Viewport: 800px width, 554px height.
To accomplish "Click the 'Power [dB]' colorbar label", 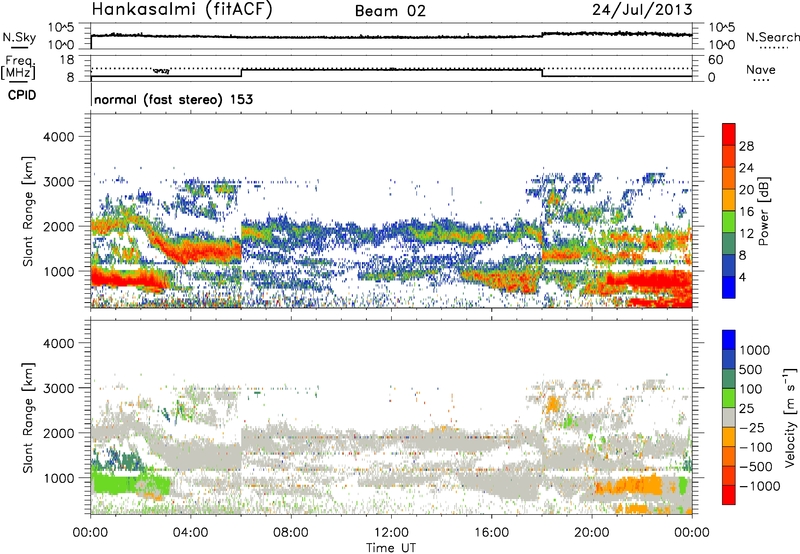I will [763, 211].
